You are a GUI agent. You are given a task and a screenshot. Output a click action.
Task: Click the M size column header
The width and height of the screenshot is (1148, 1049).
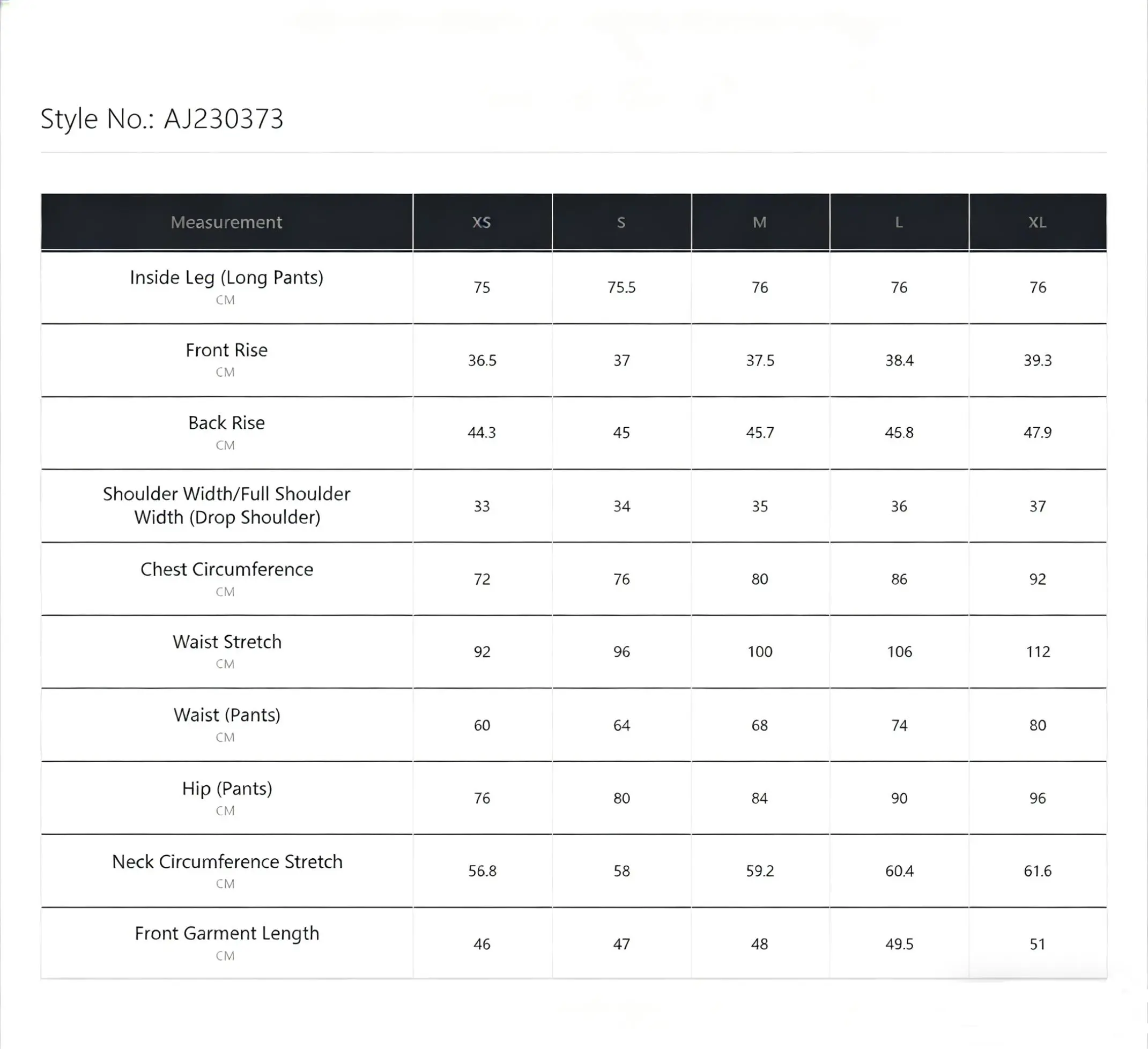tap(760, 222)
